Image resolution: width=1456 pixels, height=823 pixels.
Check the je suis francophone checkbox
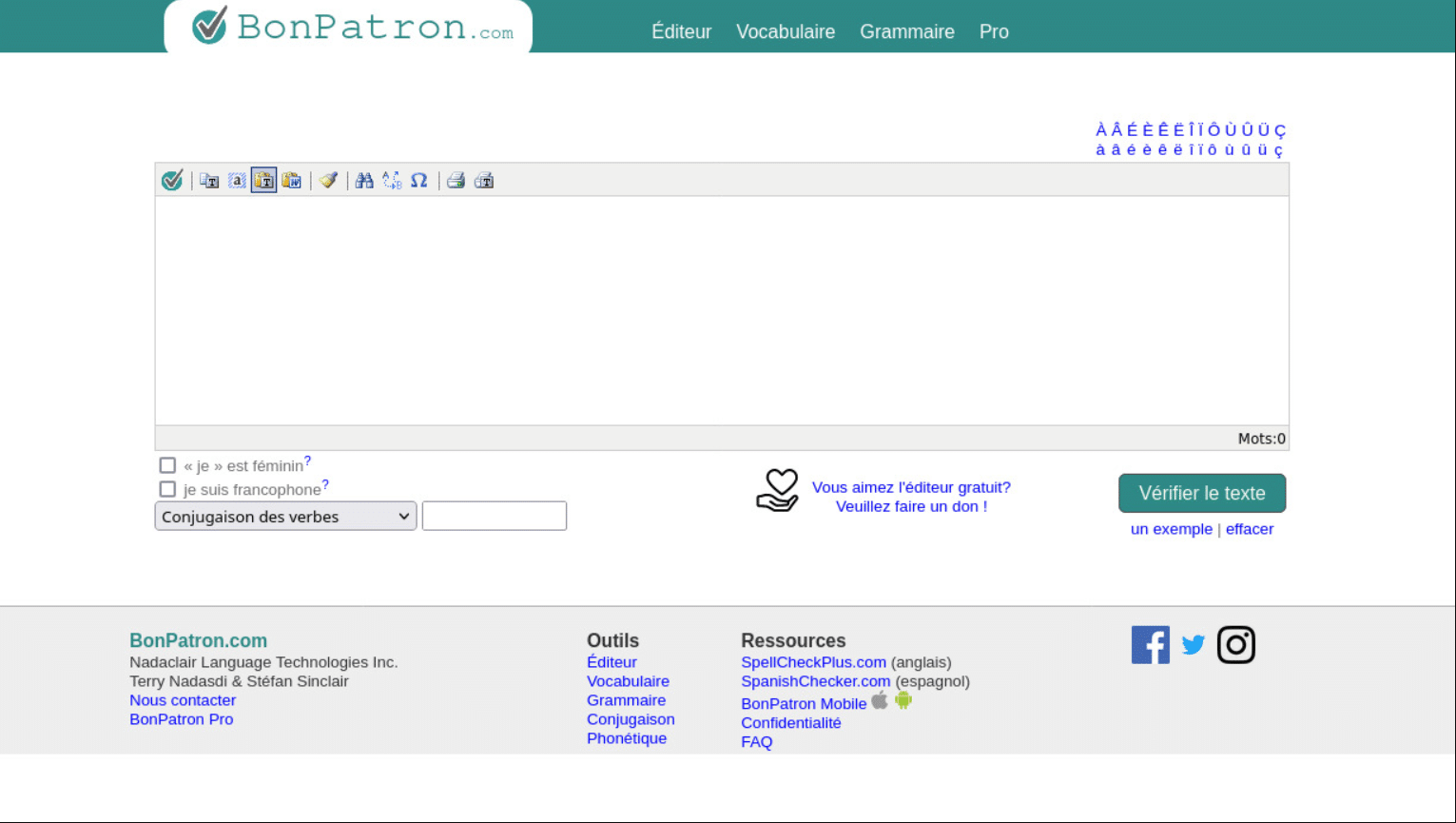tap(167, 489)
